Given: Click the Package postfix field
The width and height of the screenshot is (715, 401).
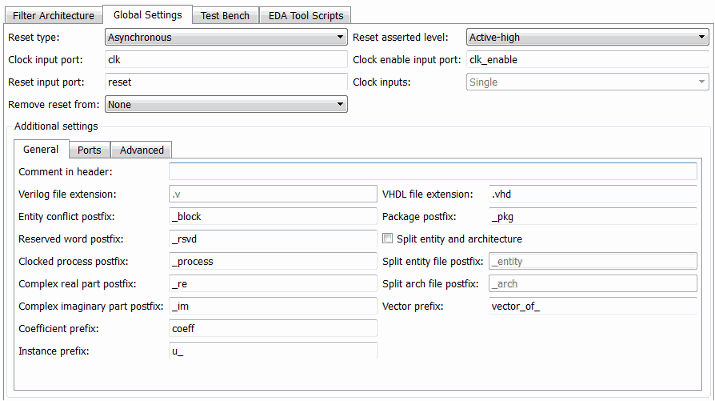Looking at the screenshot, I should [x=592, y=216].
